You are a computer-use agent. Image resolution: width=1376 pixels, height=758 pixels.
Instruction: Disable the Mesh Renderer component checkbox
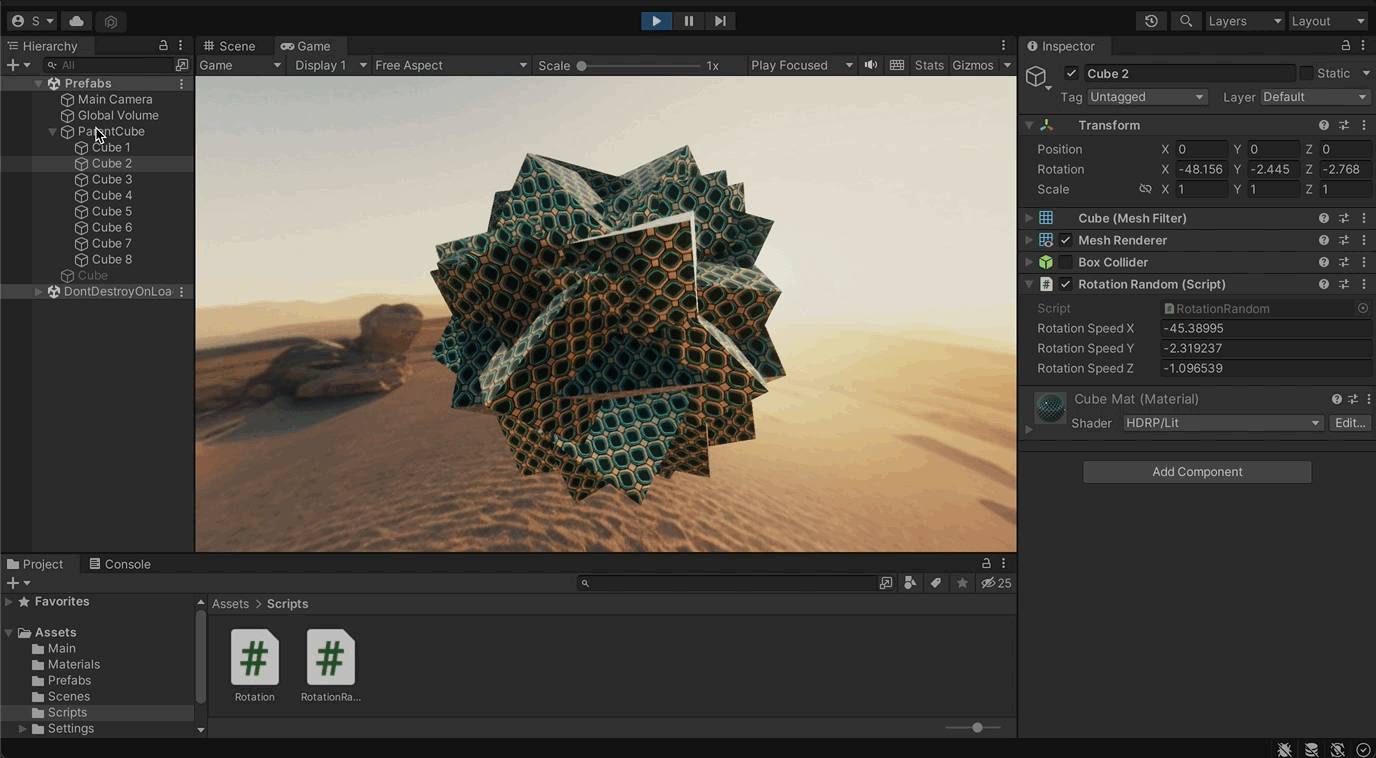point(1066,240)
